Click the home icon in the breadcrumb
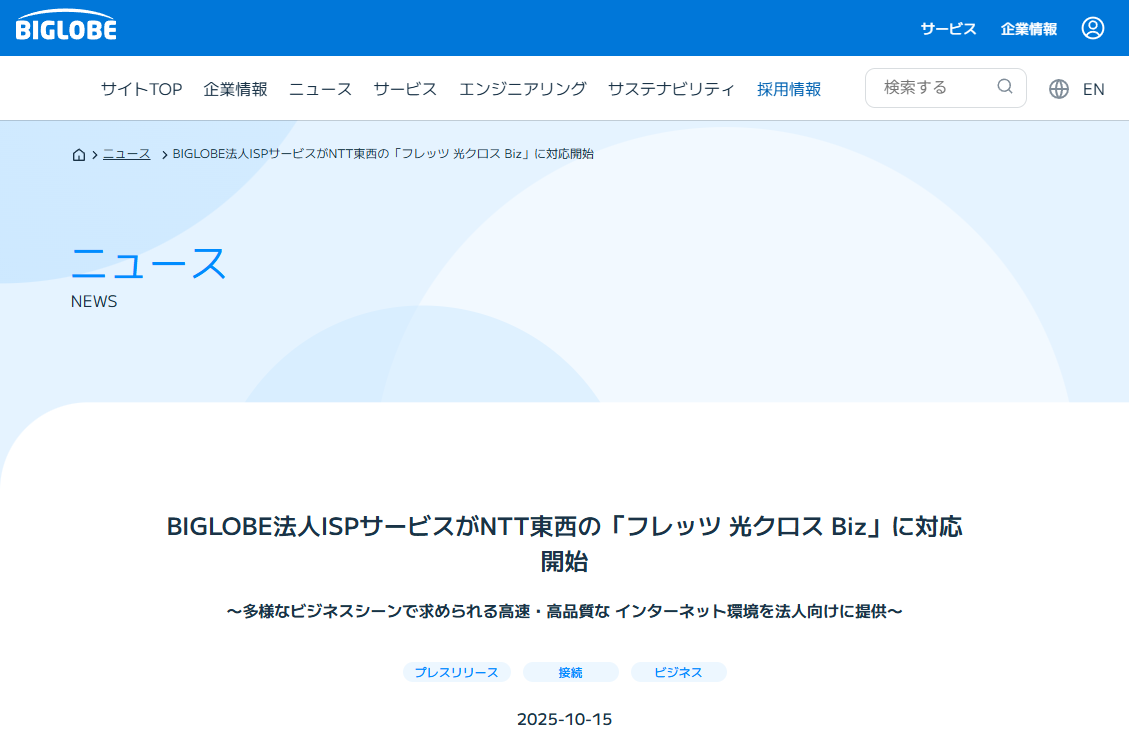The height and width of the screenshot is (753, 1129). point(78,154)
